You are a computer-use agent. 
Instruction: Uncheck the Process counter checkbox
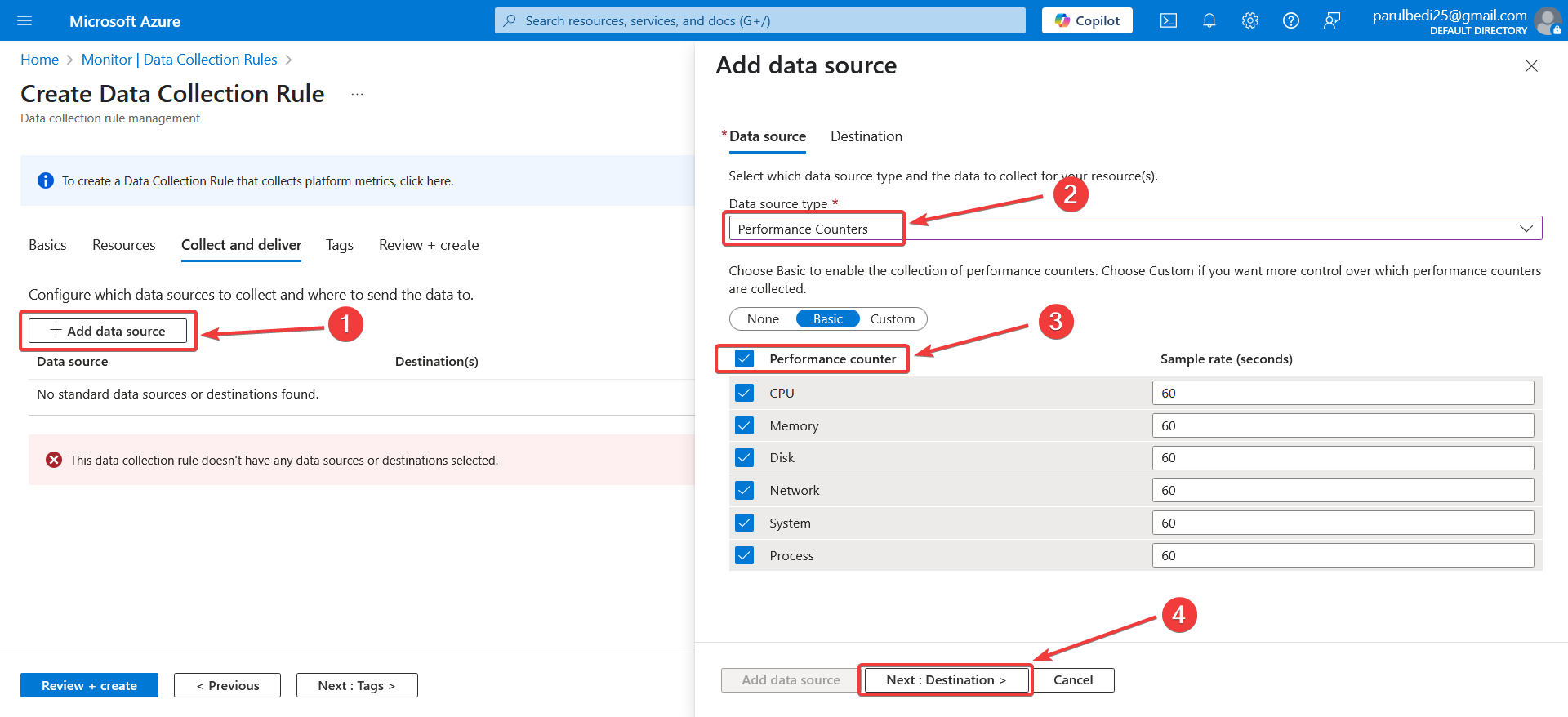click(x=744, y=555)
